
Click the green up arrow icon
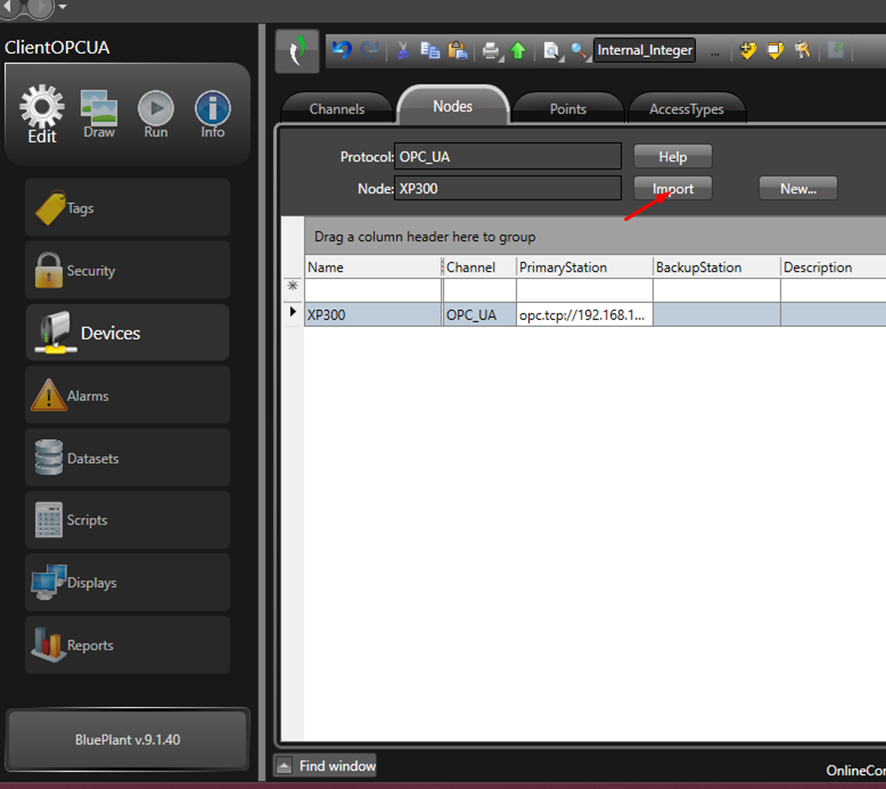[x=518, y=50]
